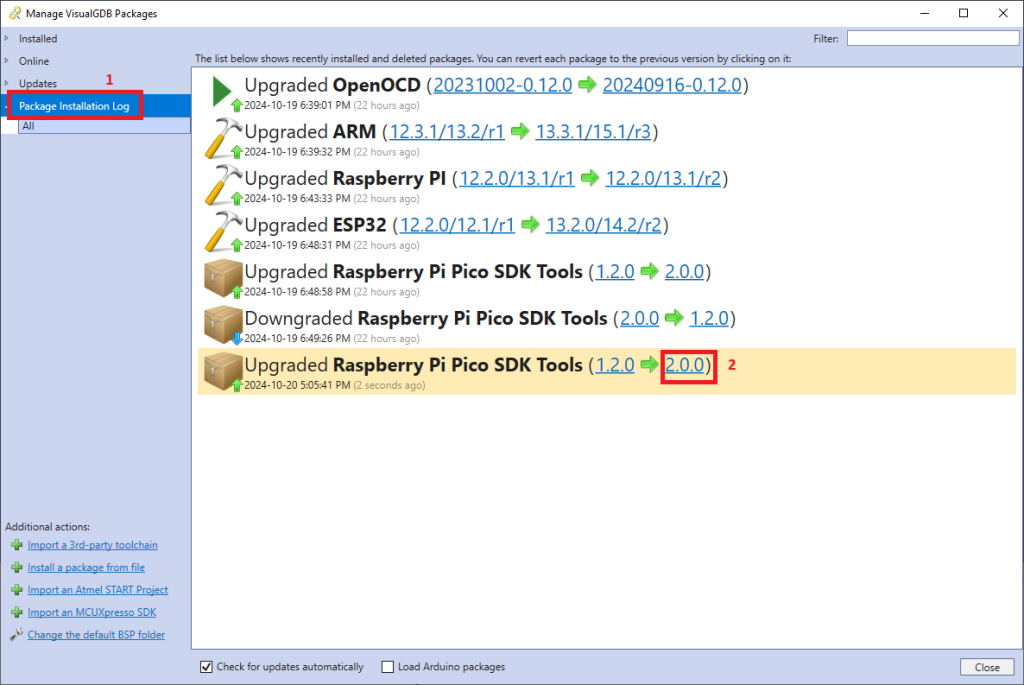
Task: Click the green arrow between ARM versions
Action: [x=520, y=131]
